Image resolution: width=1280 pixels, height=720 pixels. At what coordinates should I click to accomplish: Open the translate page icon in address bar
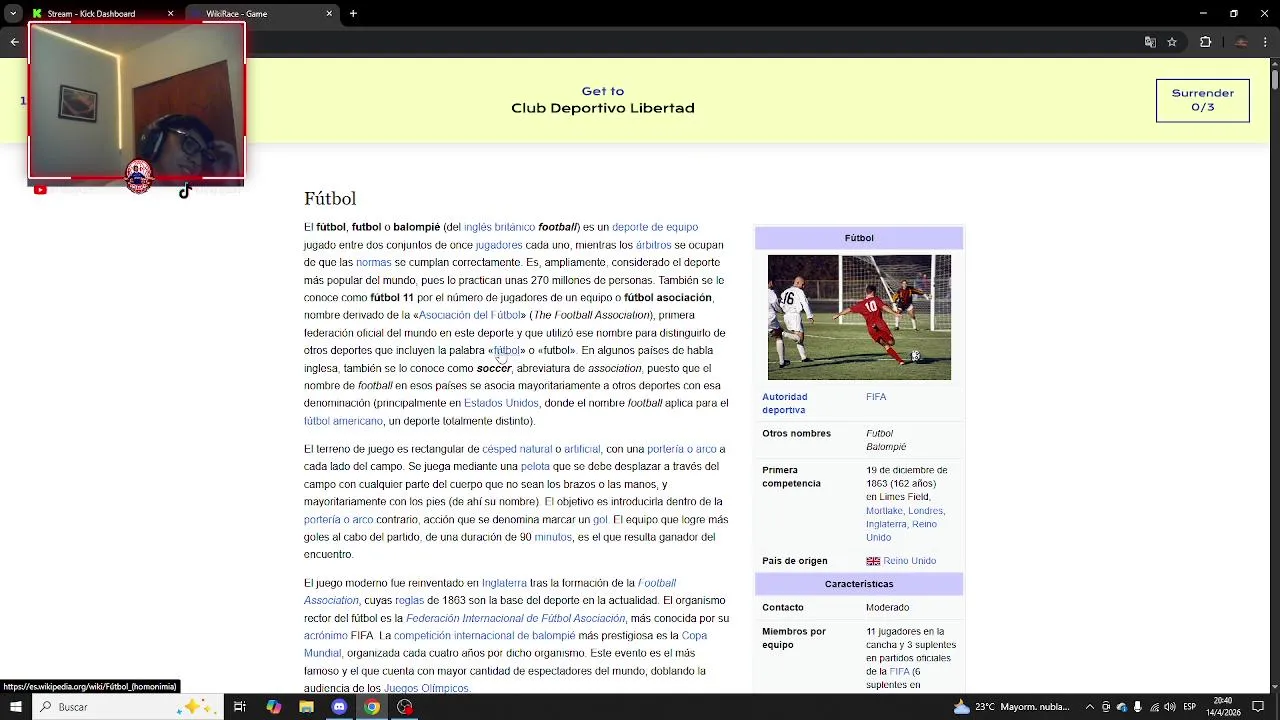click(1150, 42)
